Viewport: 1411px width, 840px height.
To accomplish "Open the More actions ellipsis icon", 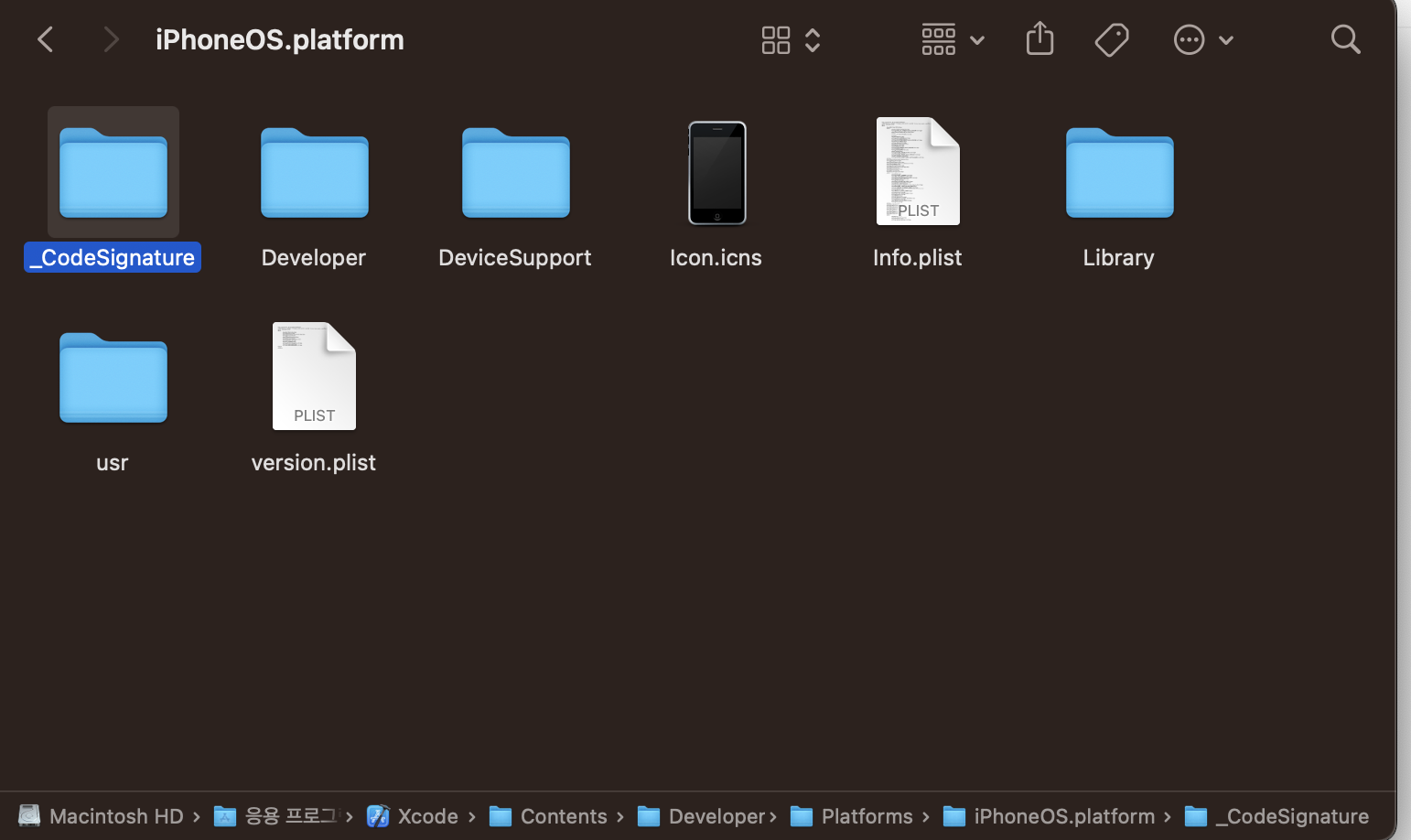I will [1189, 39].
